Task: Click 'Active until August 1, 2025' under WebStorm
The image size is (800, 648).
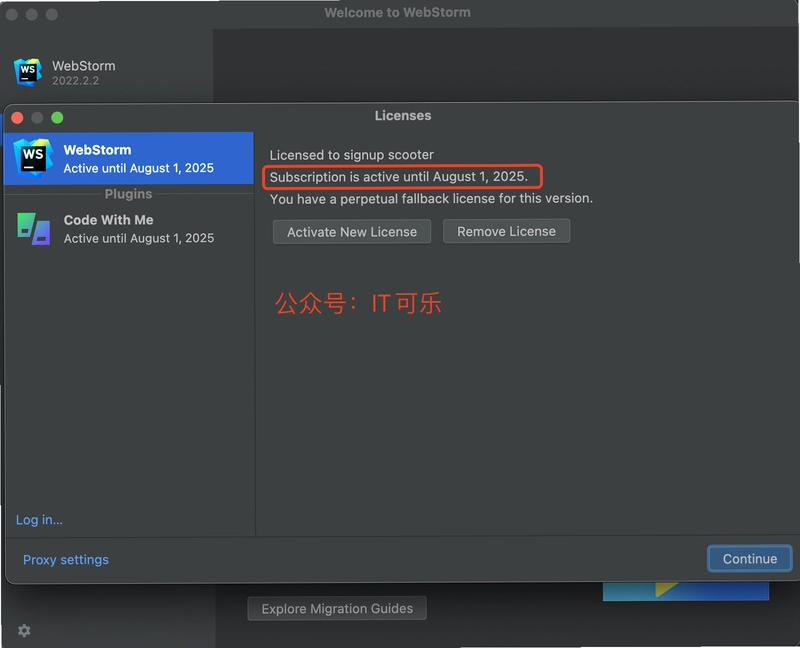Action: coord(139,168)
